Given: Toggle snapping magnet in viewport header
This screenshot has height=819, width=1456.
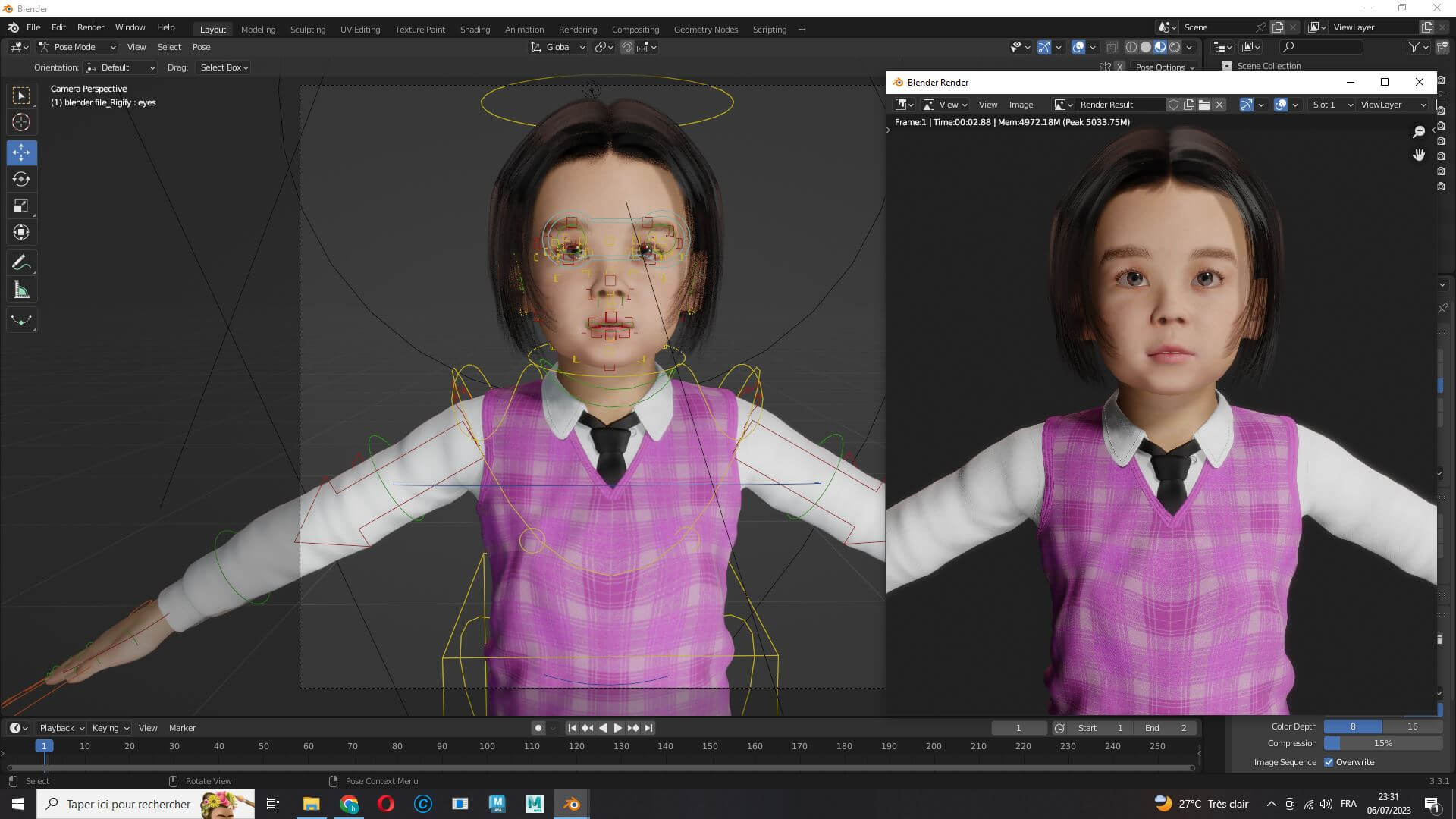Looking at the screenshot, I should pos(627,47).
